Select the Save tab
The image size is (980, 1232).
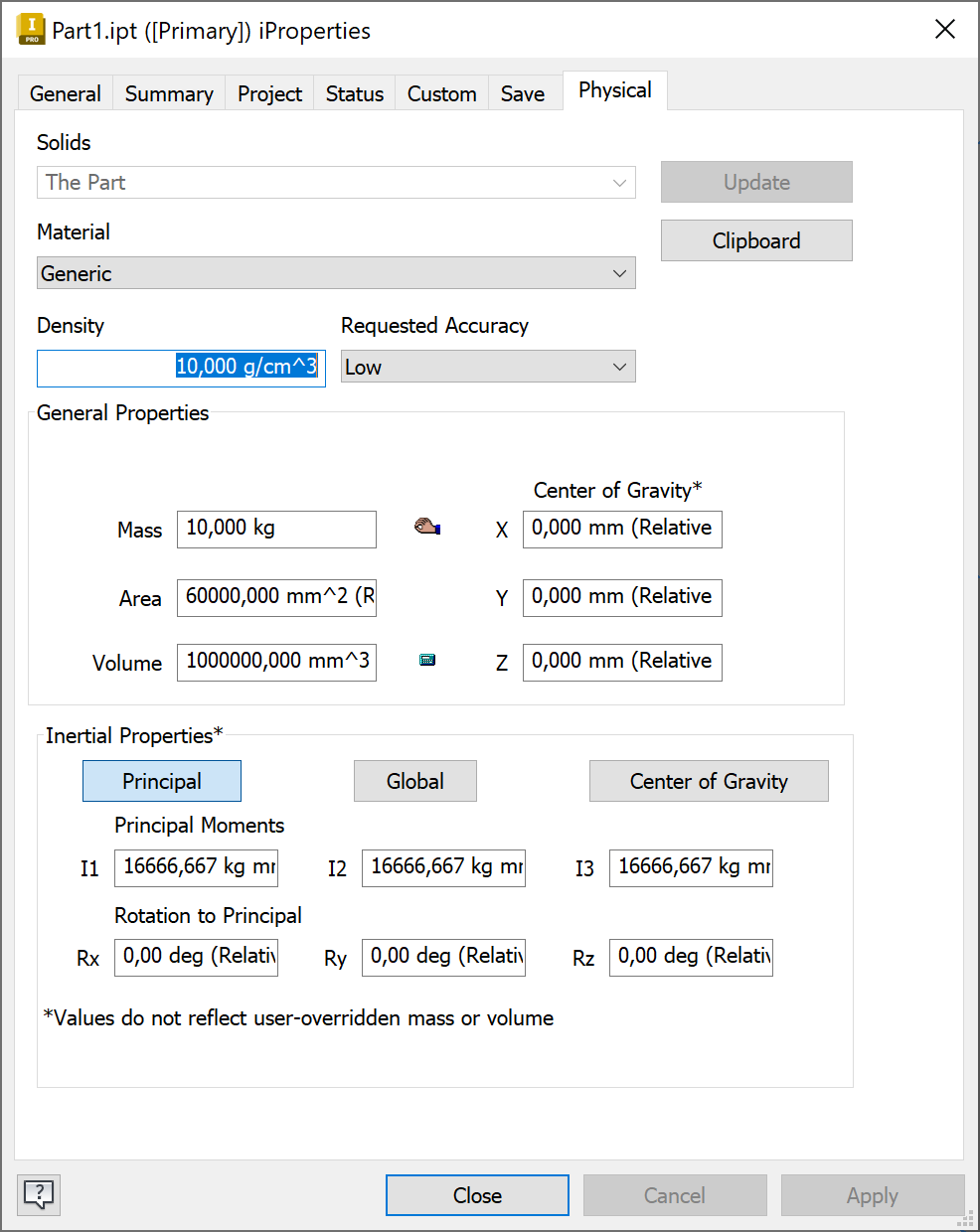click(x=523, y=92)
